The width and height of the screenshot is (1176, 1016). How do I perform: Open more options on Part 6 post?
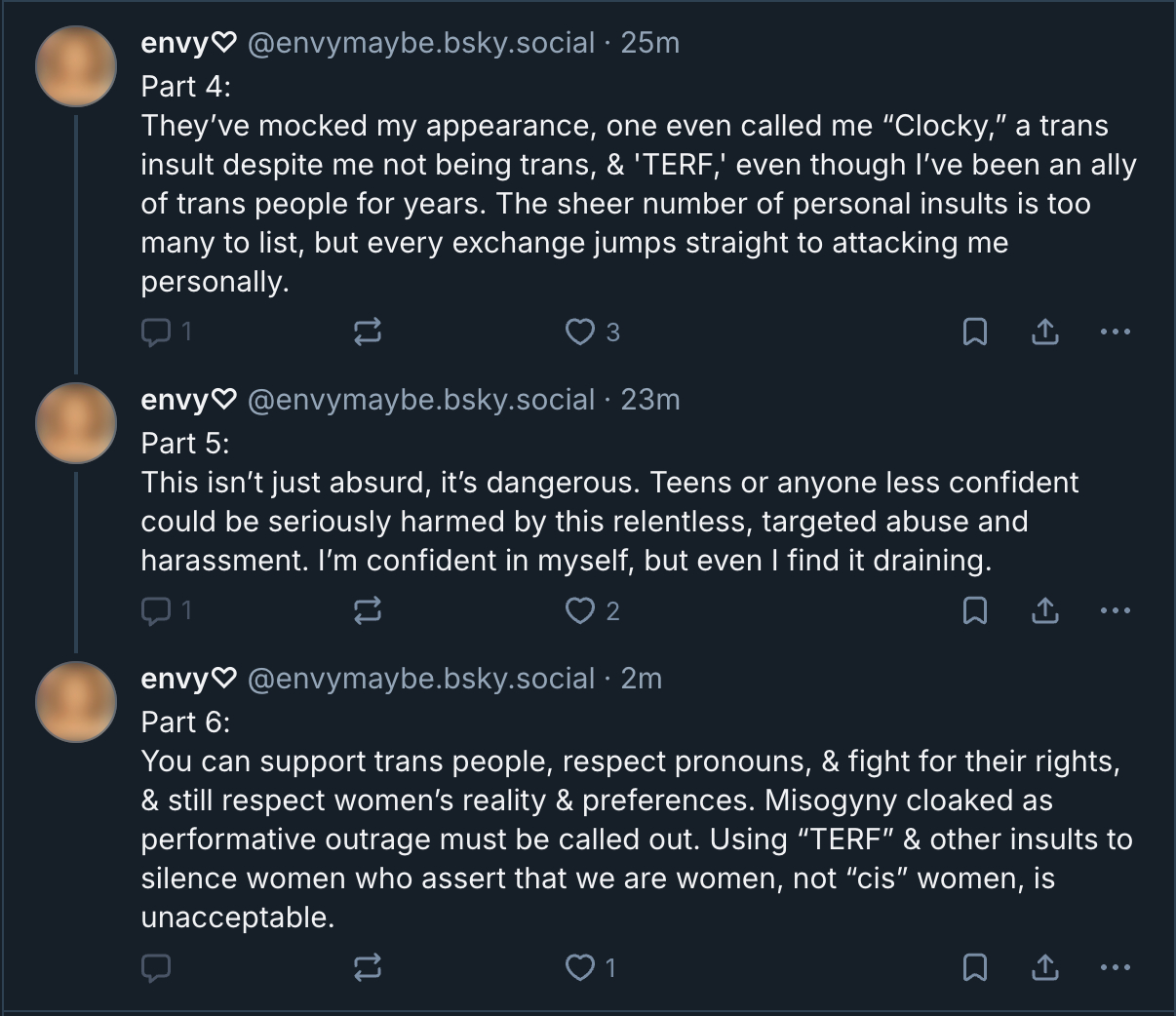tap(1115, 968)
